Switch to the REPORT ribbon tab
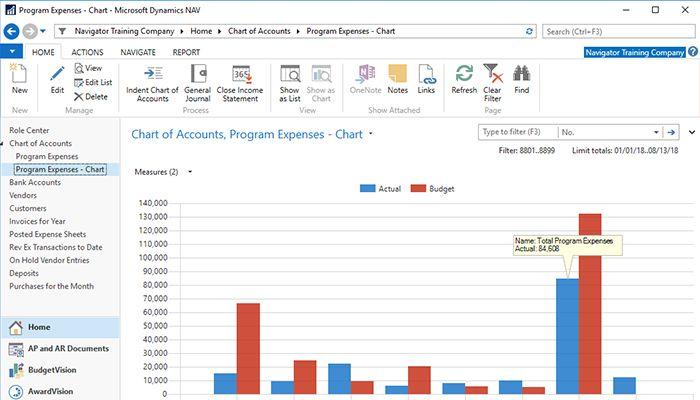The height and width of the screenshot is (400, 700). 186,52
